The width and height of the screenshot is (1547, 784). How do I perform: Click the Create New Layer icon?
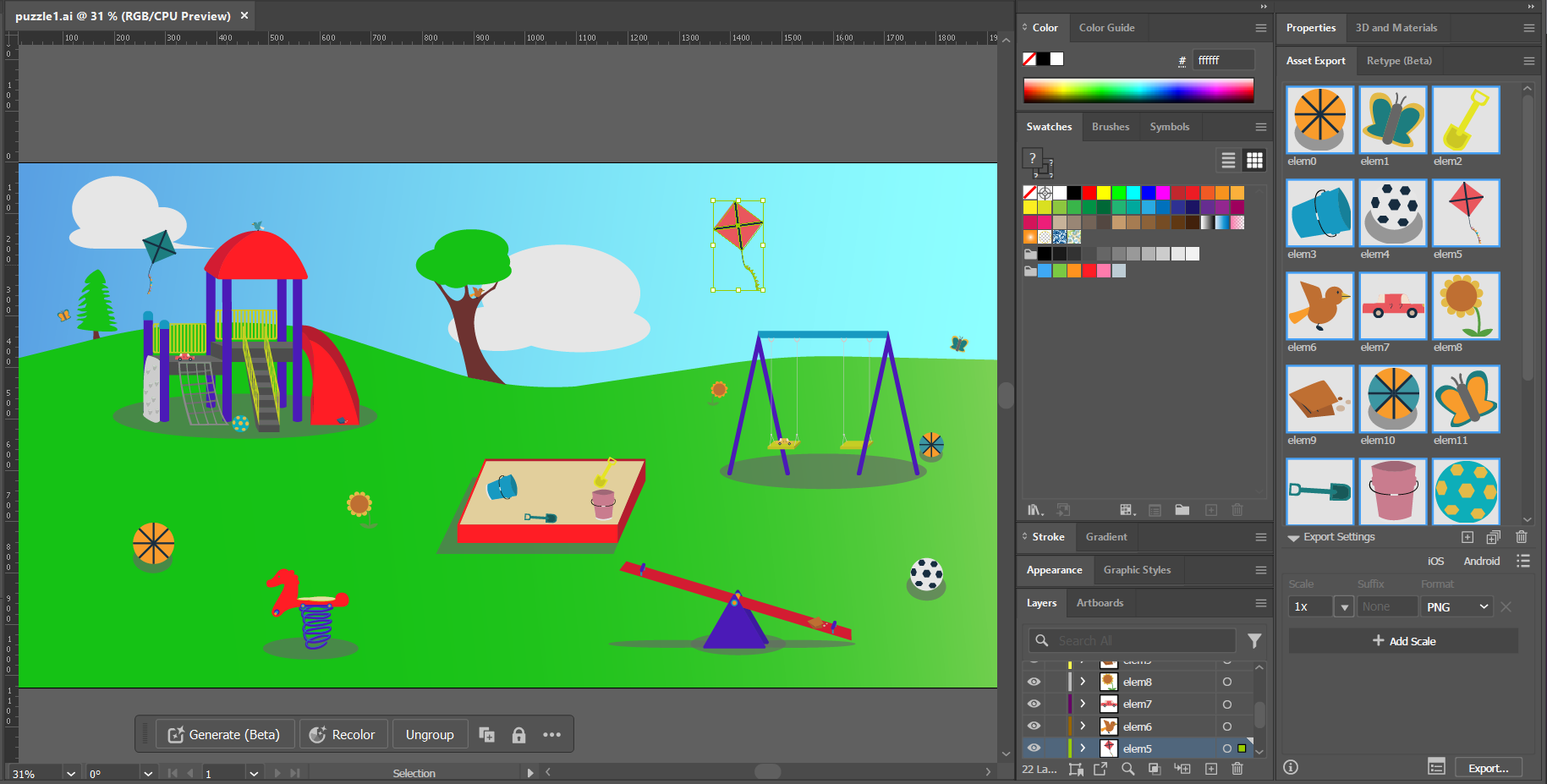pos(1210,769)
